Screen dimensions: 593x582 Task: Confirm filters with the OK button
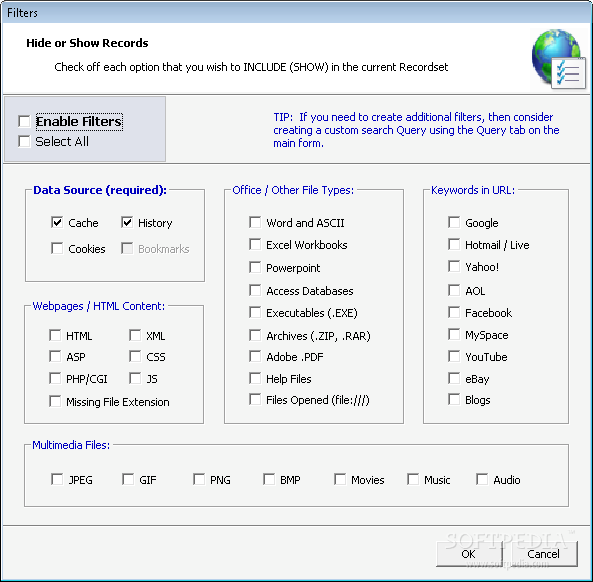pos(469,554)
